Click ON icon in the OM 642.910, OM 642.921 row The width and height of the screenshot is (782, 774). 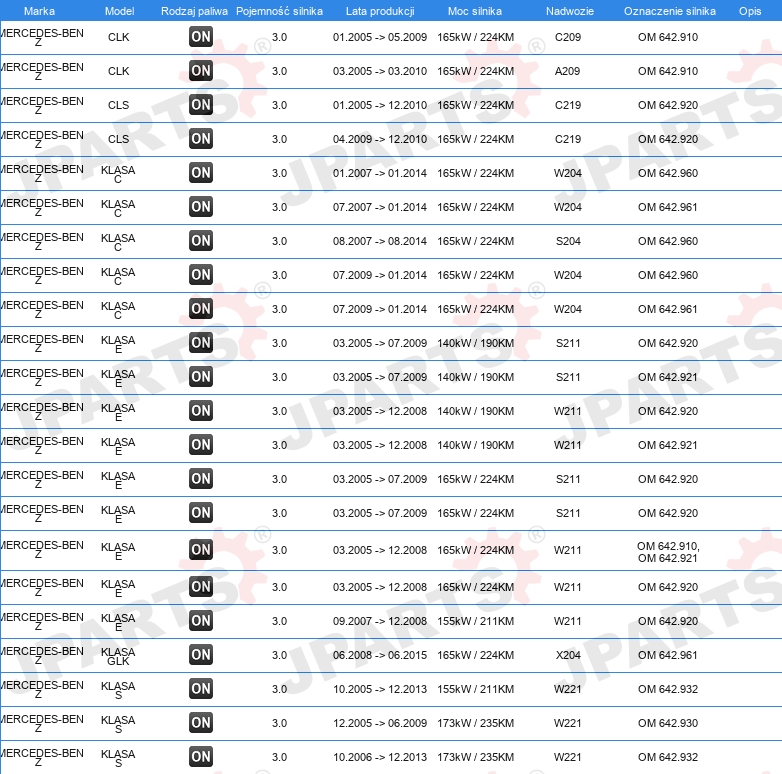(x=201, y=550)
